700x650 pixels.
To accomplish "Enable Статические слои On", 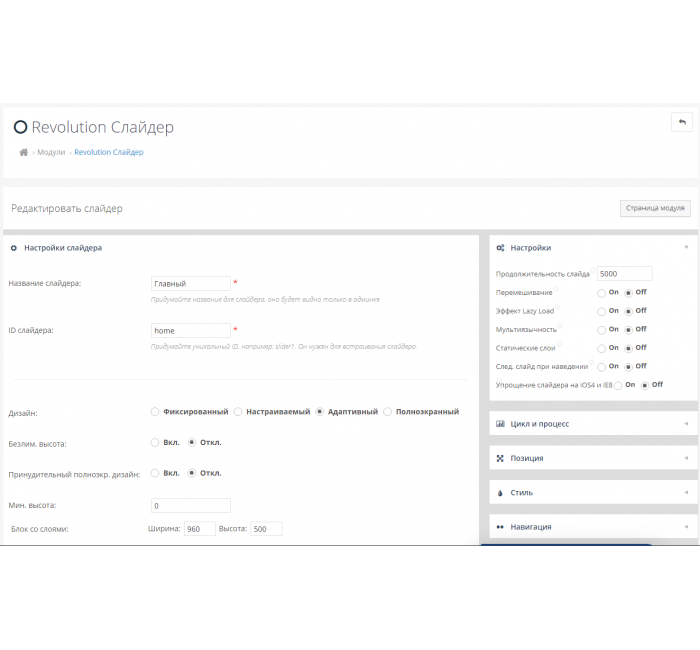I will [601, 348].
